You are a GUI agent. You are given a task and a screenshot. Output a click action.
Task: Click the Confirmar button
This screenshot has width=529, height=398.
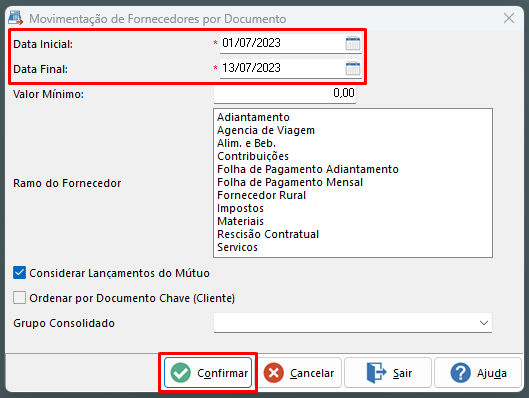click(208, 373)
